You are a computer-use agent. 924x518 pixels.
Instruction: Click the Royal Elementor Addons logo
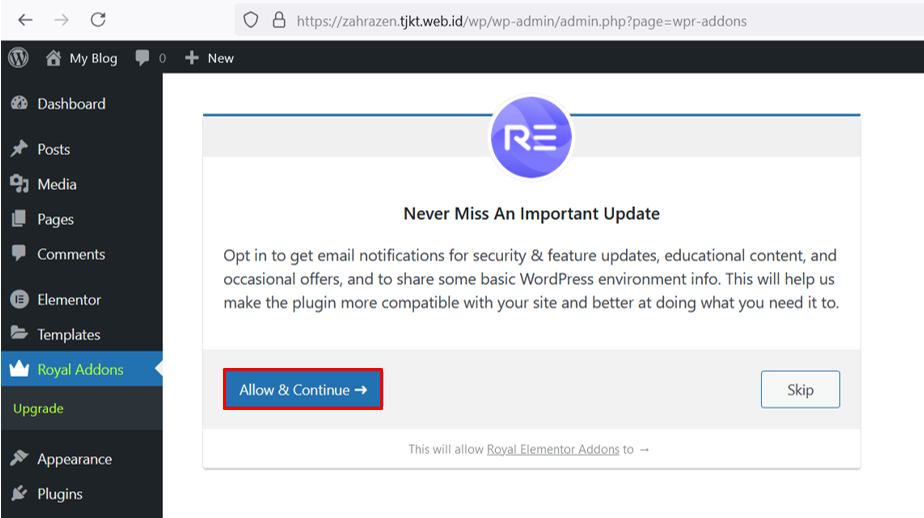click(531, 138)
